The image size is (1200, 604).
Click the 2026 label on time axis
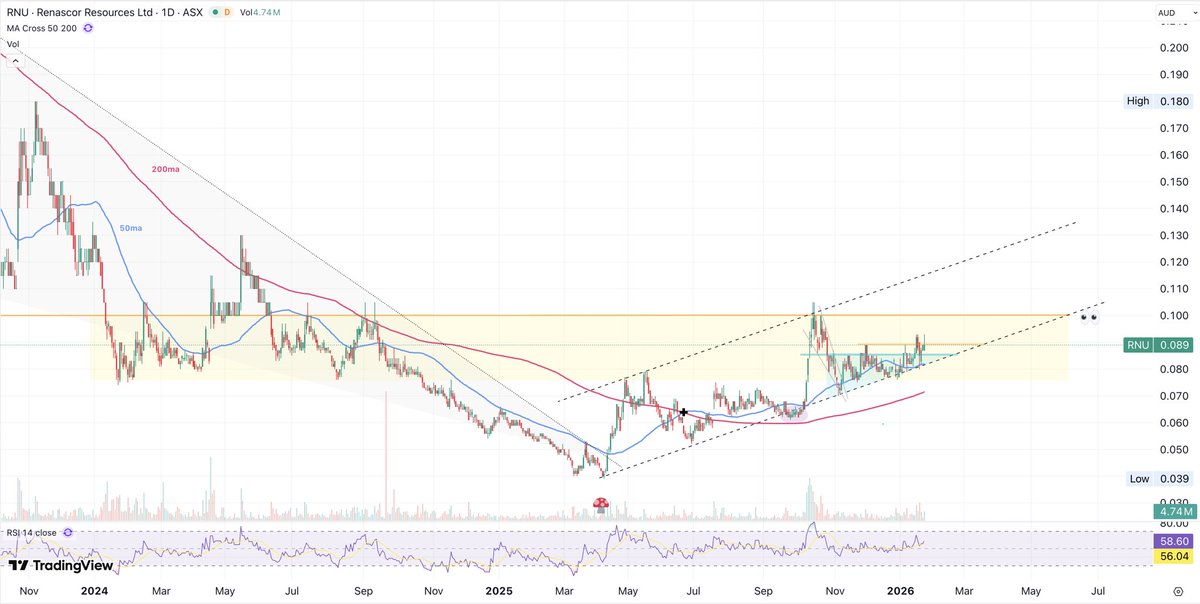(900, 592)
